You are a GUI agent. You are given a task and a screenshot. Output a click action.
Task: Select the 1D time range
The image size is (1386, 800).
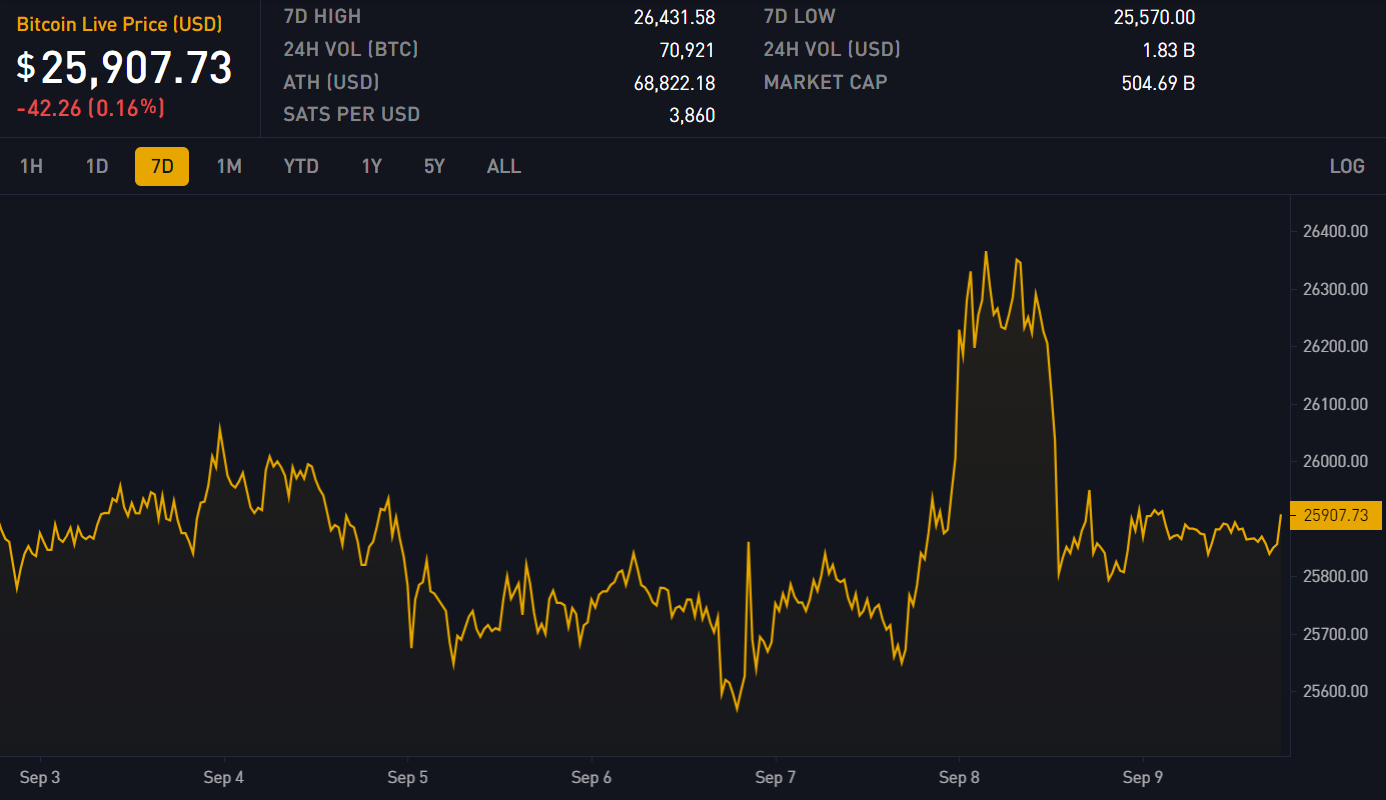point(97,166)
